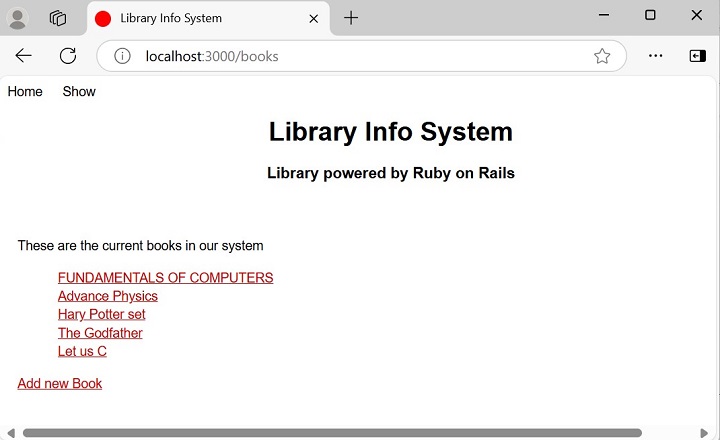Open the Let us C book link
Viewport: 720px width, 440px height.
(x=82, y=351)
